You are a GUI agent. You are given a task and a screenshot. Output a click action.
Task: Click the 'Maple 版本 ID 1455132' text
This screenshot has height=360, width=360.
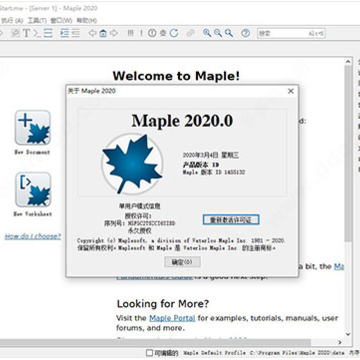[214, 172]
